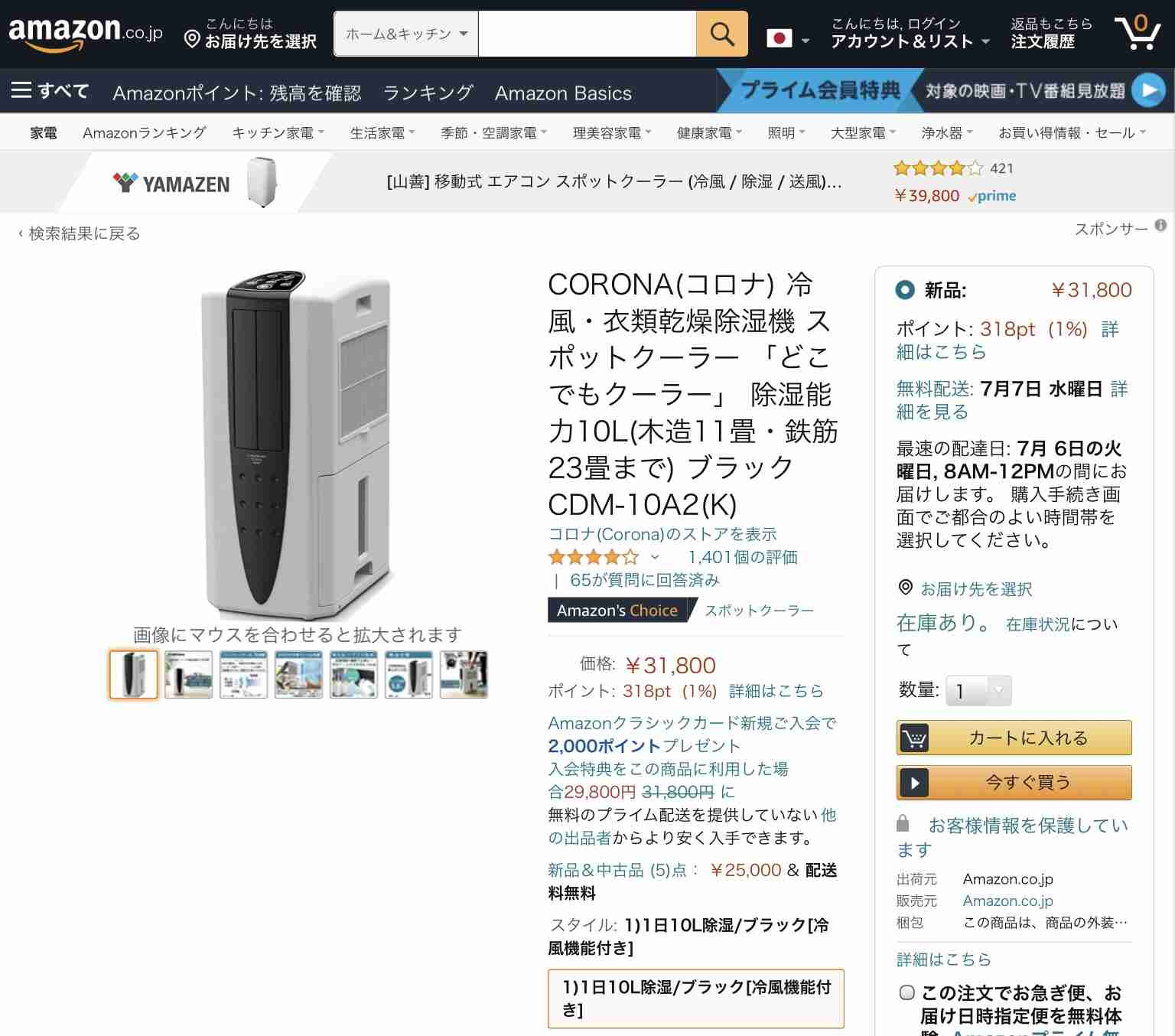Screen dimensions: 1175x1036
Task: Click the Amazon.co.jp logo
Action: 85,33
